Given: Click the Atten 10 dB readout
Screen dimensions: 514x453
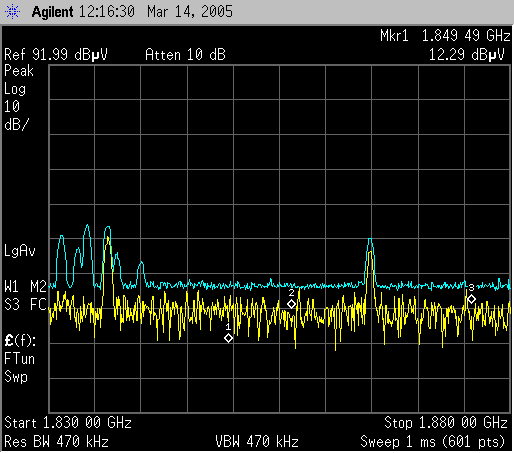Looking at the screenshot, I should [x=185, y=54].
